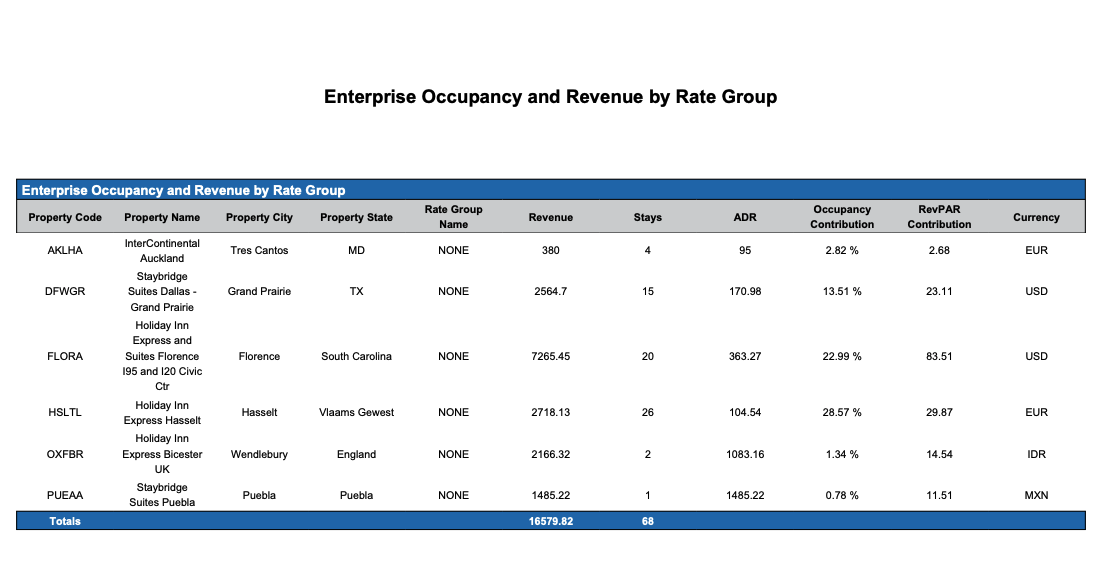The height and width of the screenshot is (577, 1106).
Task: Select the Rate Group Name column header
Action: (x=453, y=217)
